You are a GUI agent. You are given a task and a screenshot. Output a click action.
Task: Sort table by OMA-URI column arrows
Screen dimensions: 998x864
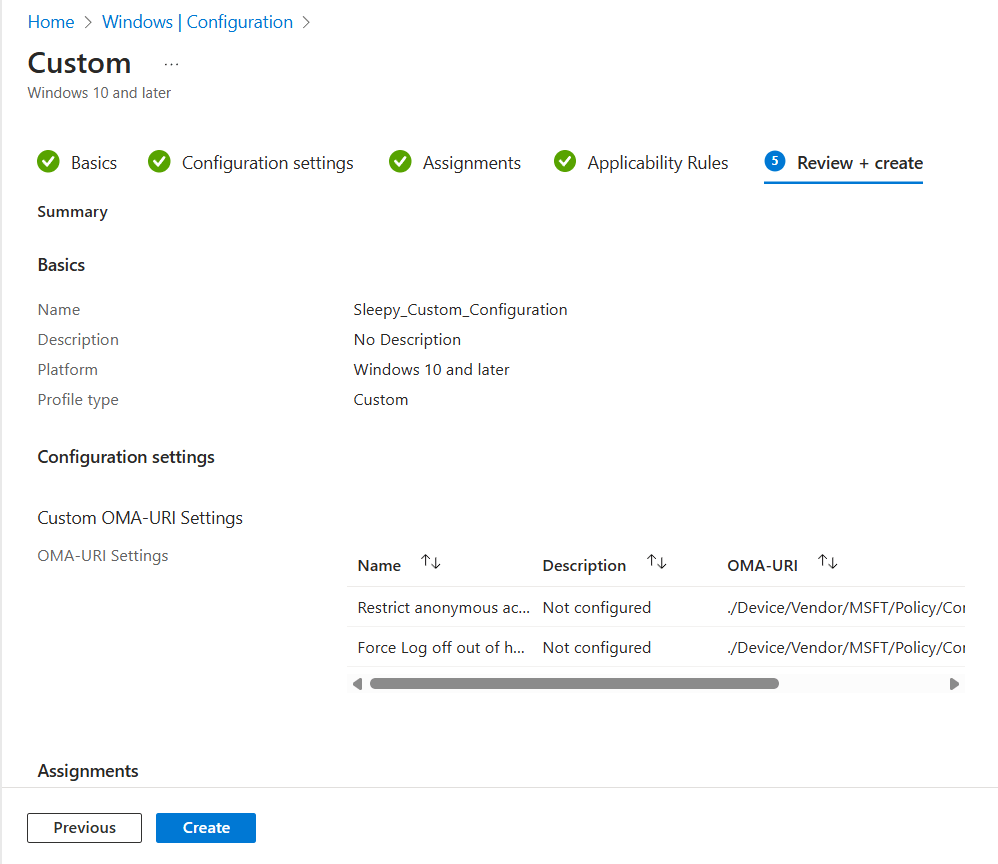(x=828, y=563)
